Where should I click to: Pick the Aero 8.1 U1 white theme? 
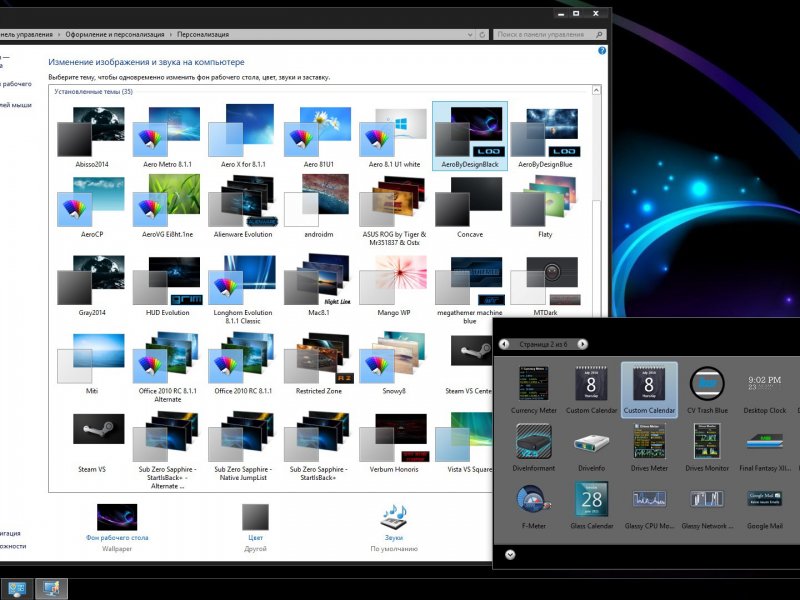point(394,136)
